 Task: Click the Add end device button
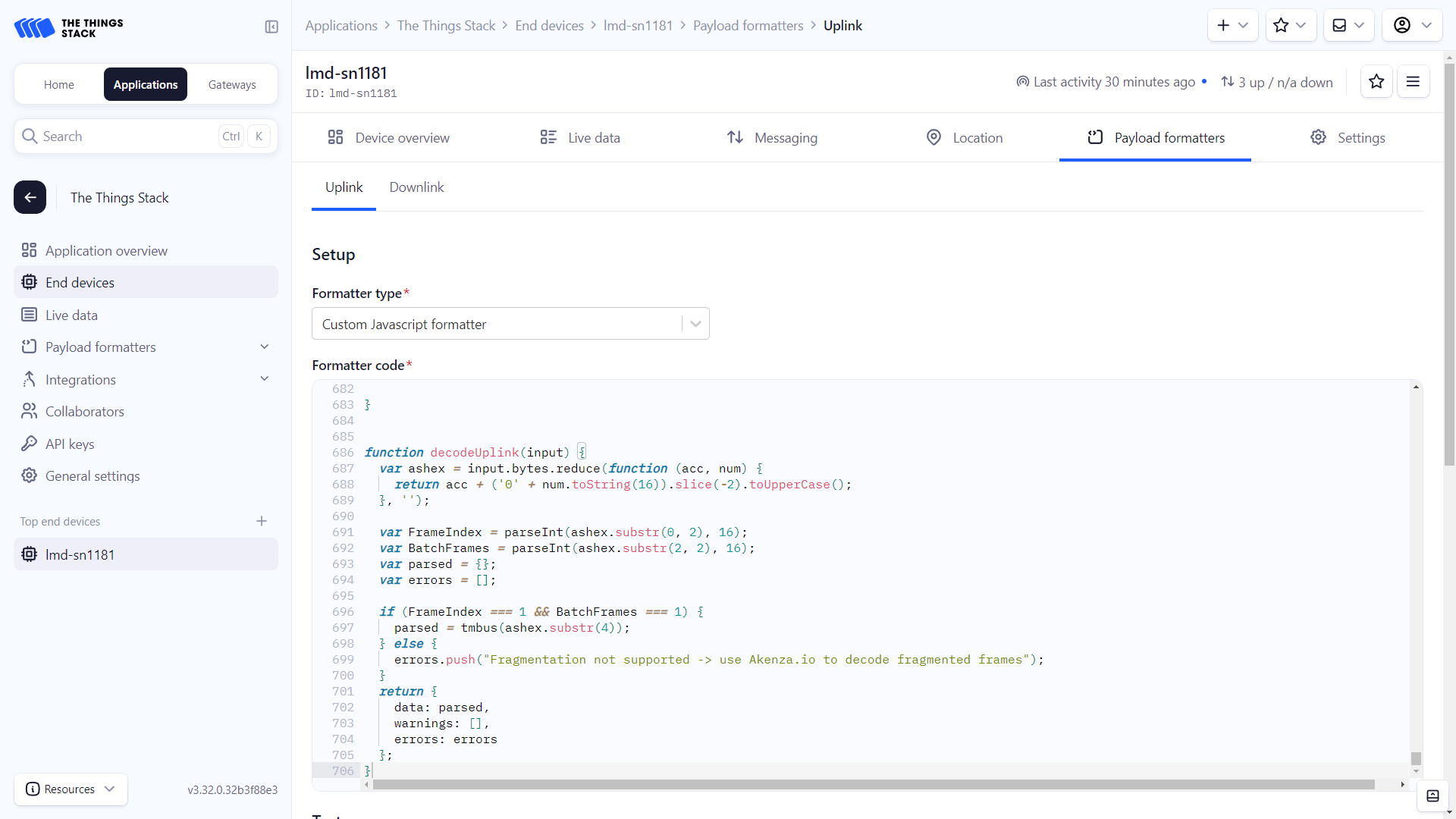pyautogui.click(x=261, y=521)
